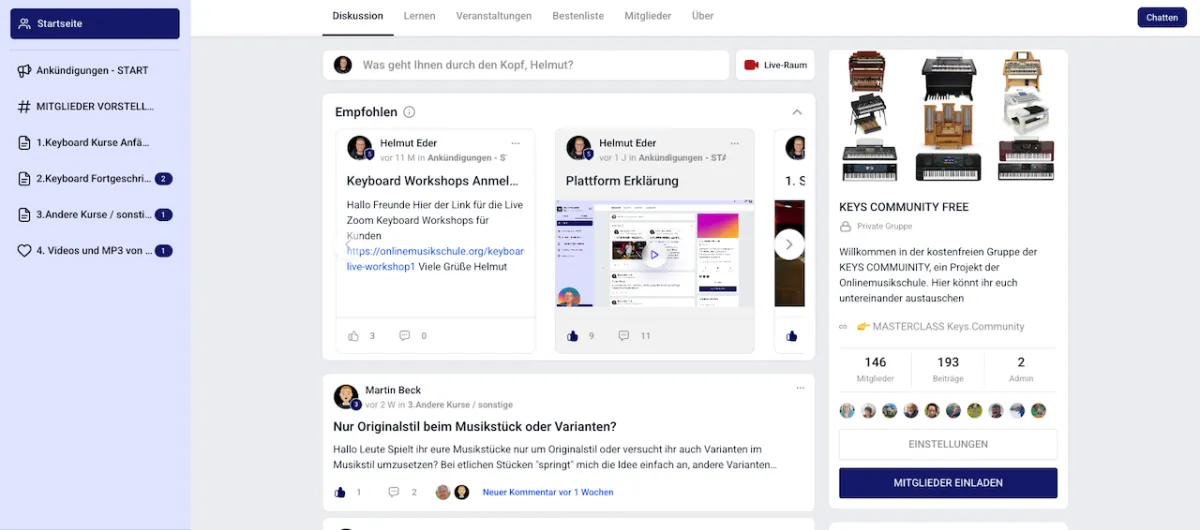This screenshot has width=1200, height=530.
Task: Switch to the Lernen tab
Action: pyautogui.click(x=419, y=16)
